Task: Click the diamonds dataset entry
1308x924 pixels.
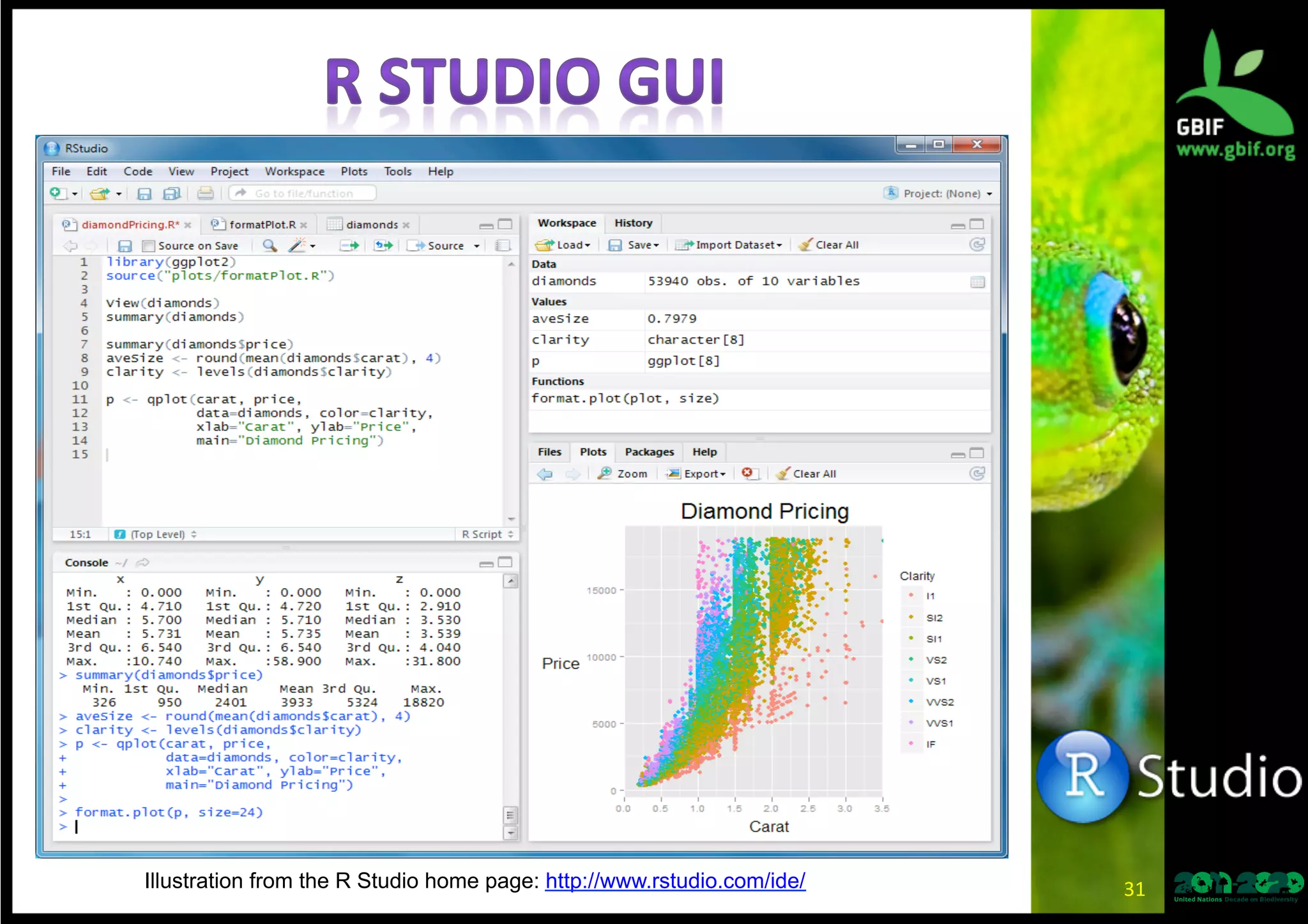Action: [x=759, y=281]
